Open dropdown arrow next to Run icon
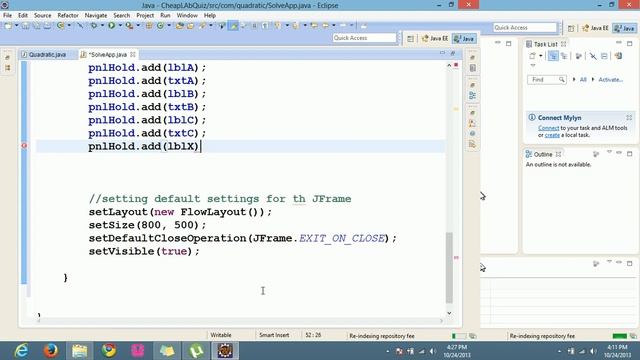This screenshot has width=640, height=360. tap(120, 26)
